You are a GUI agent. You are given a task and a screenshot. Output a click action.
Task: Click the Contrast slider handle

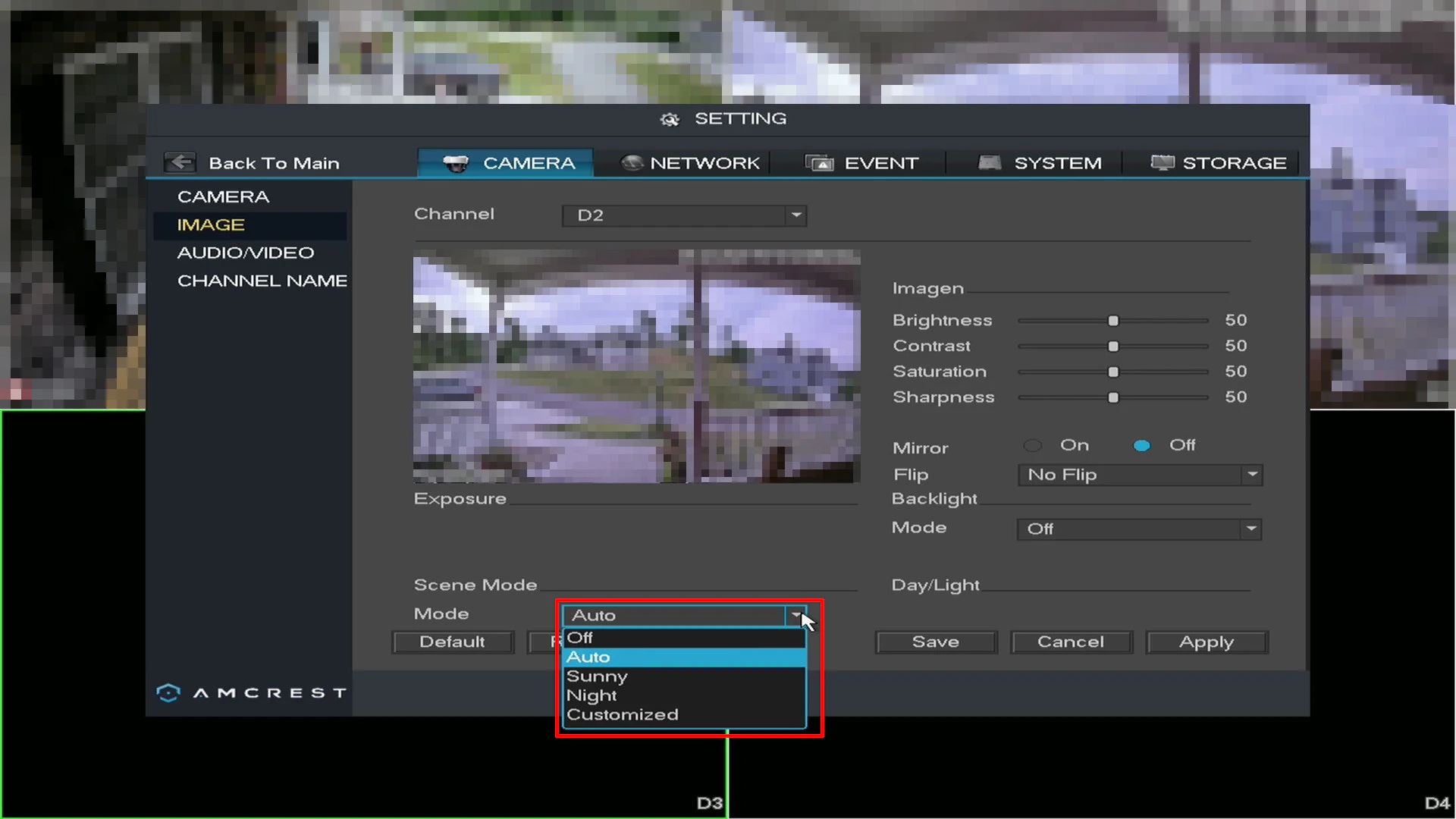1113,347
